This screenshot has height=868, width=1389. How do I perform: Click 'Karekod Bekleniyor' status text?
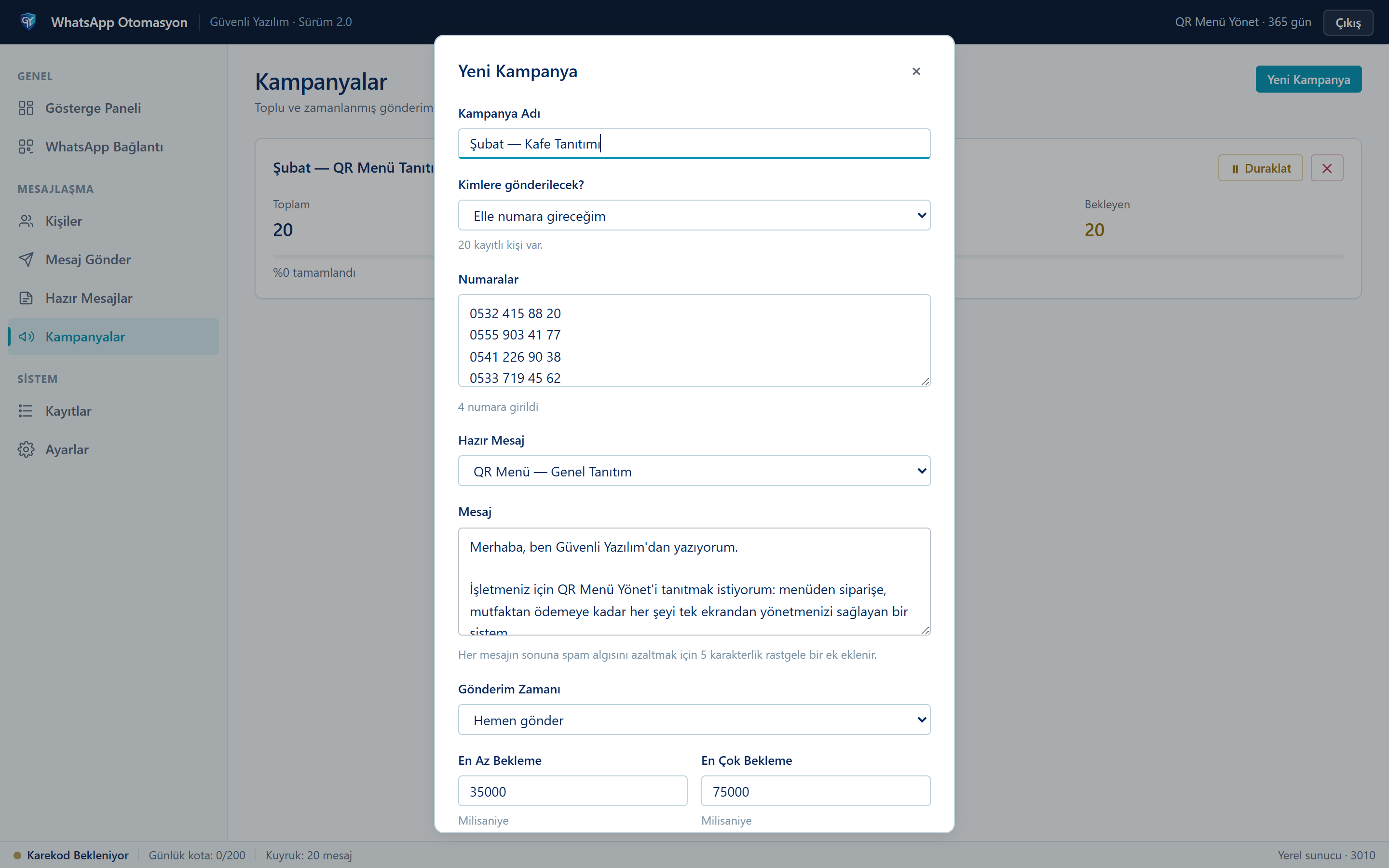pyautogui.click(x=78, y=855)
